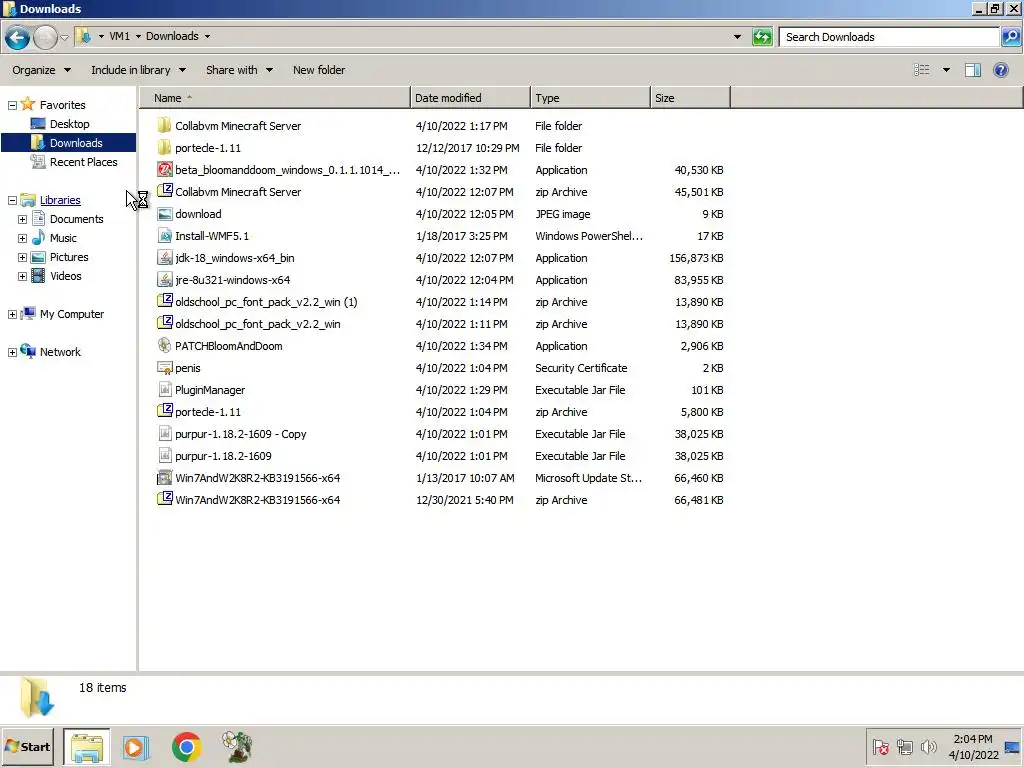Select the jre-8u321-windows-x64 installer icon
The width and height of the screenshot is (1024, 768).
[x=165, y=280]
